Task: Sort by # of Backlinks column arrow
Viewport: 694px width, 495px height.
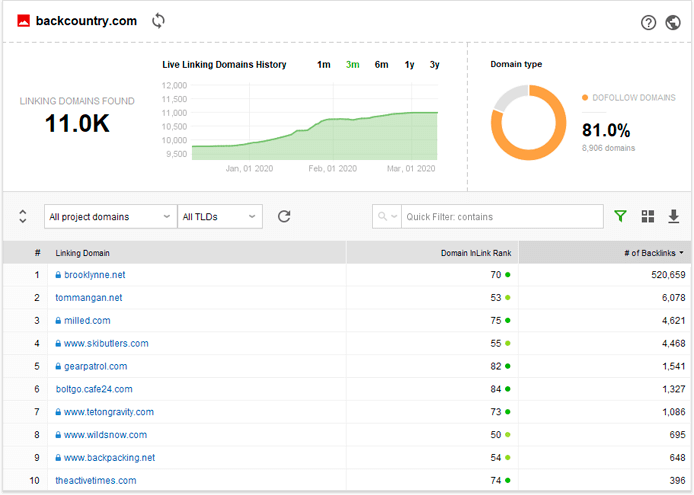Action: click(681, 253)
